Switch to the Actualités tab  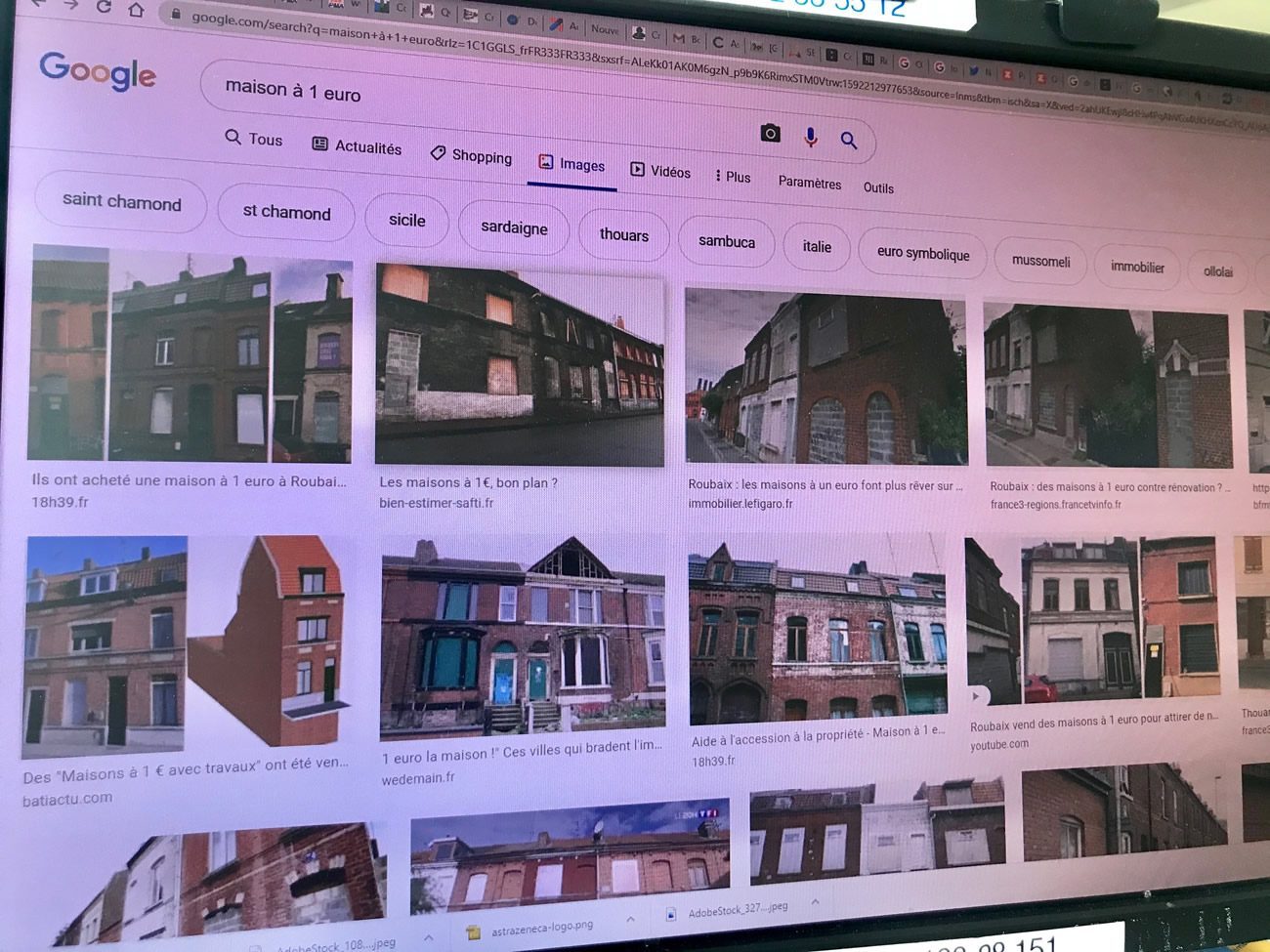tap(357, 146)
